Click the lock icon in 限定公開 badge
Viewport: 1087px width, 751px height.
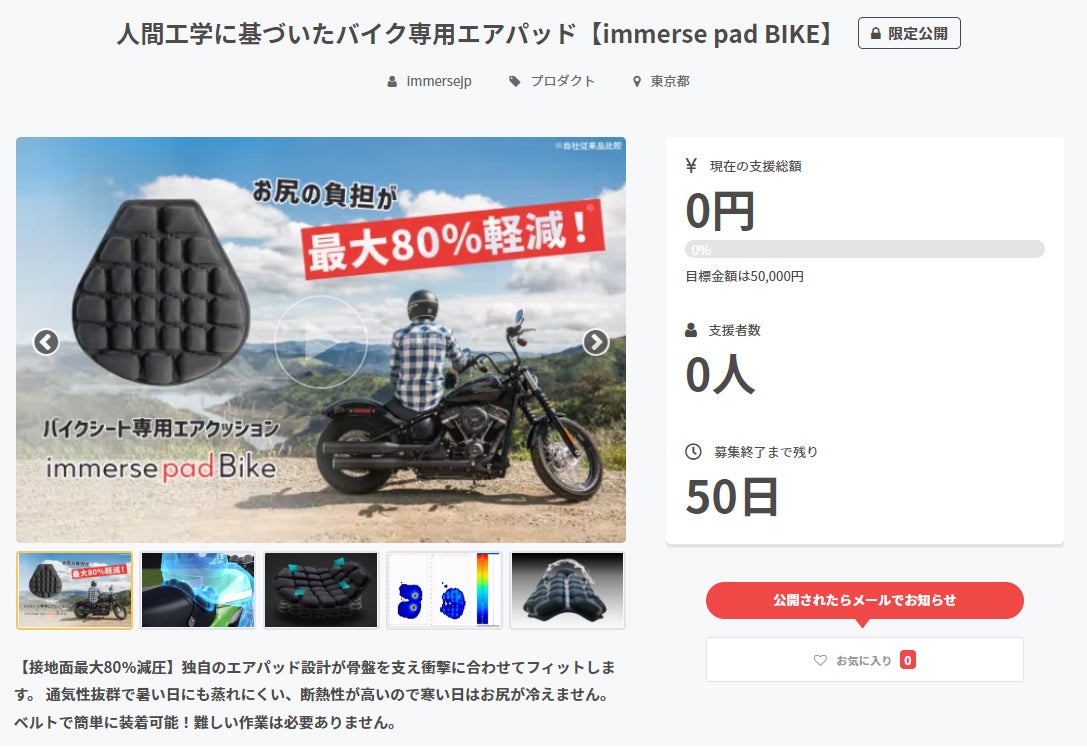(x=876, y=33)
